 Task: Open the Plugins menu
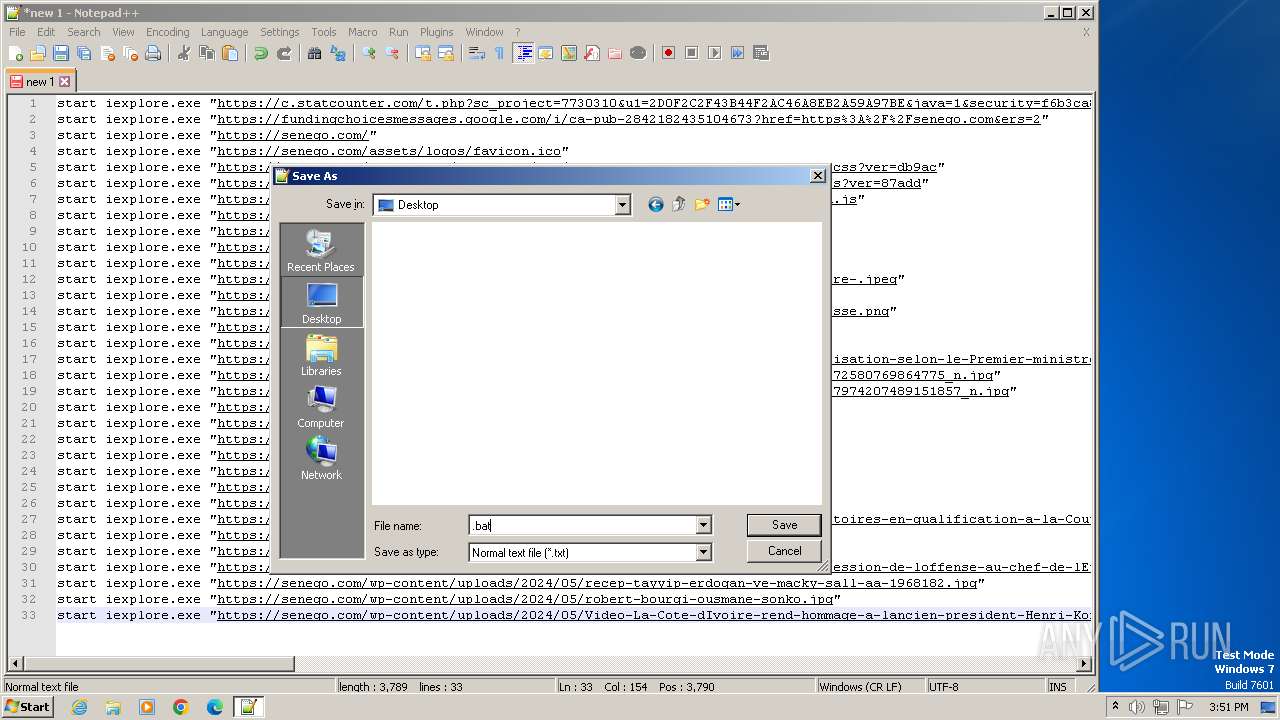pyautogui.click(x=436, y=32)
